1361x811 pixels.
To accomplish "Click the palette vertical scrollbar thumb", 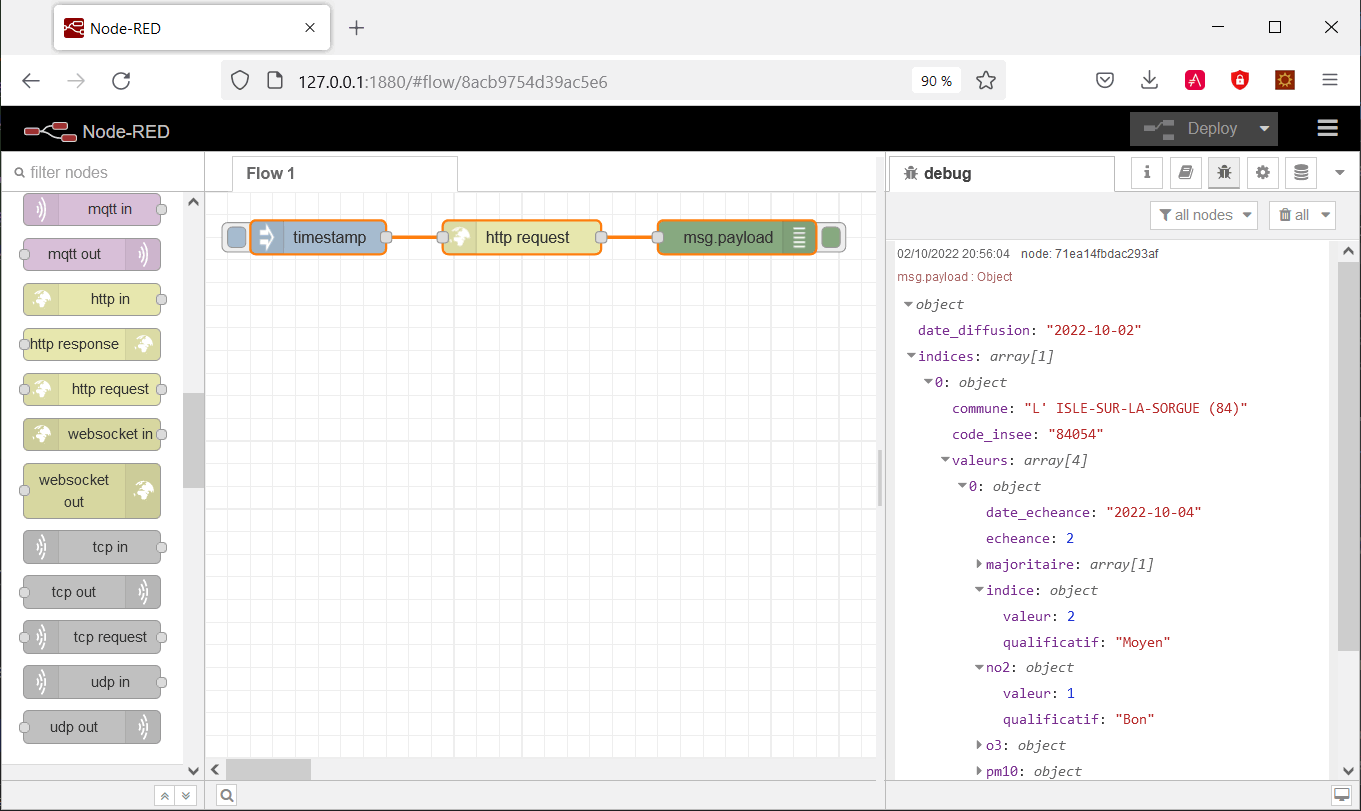I will pyautogui.click(x=193, y=440).
